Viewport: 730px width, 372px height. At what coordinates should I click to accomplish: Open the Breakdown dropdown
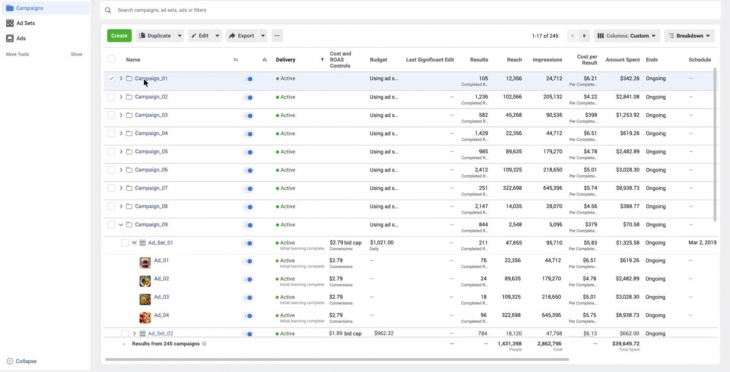689,36
